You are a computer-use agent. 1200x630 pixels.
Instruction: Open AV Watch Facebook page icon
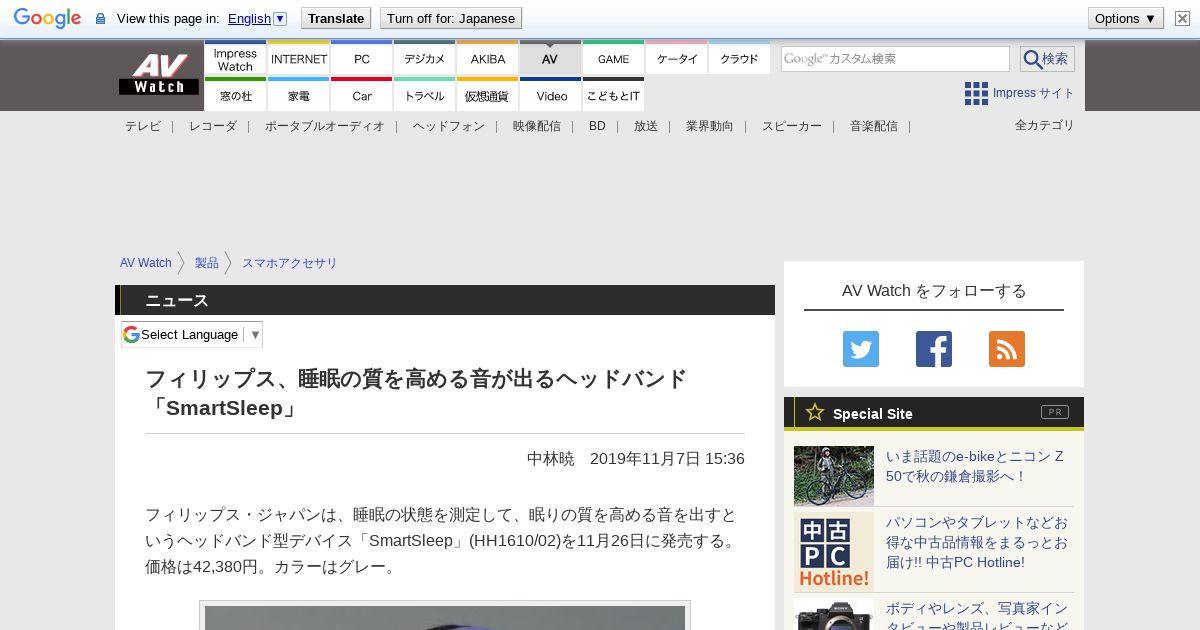pos(934,349)
